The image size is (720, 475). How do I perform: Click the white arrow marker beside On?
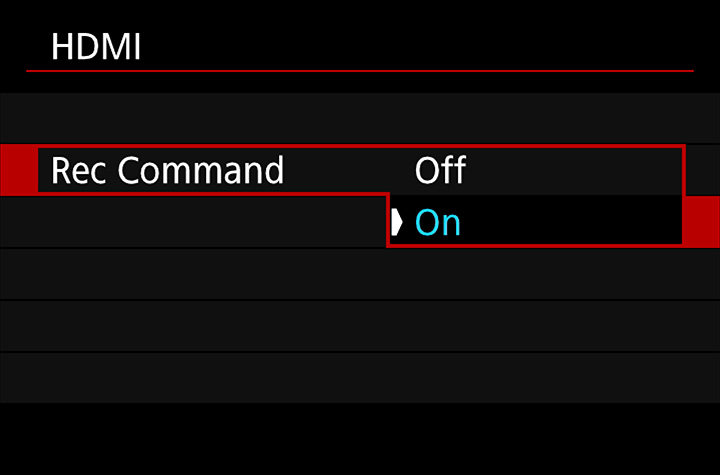(397, 222)
